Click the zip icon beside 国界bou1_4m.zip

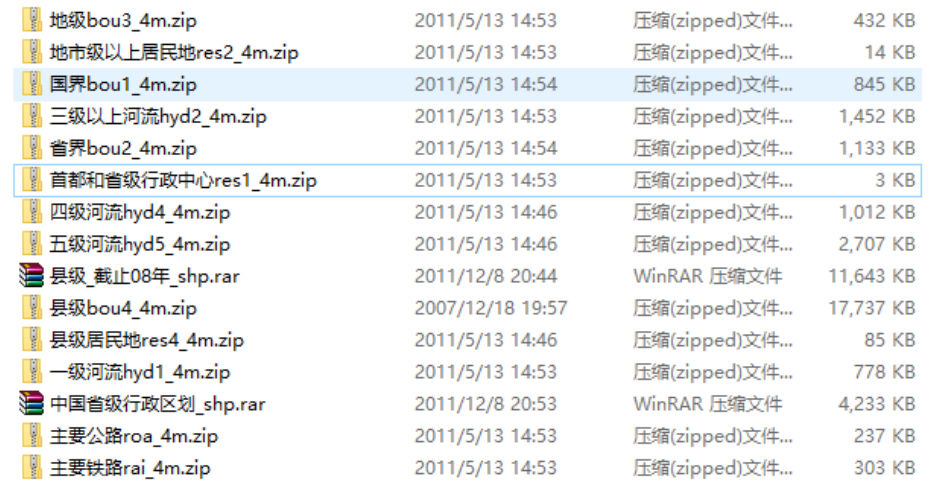tap(32, 84)
